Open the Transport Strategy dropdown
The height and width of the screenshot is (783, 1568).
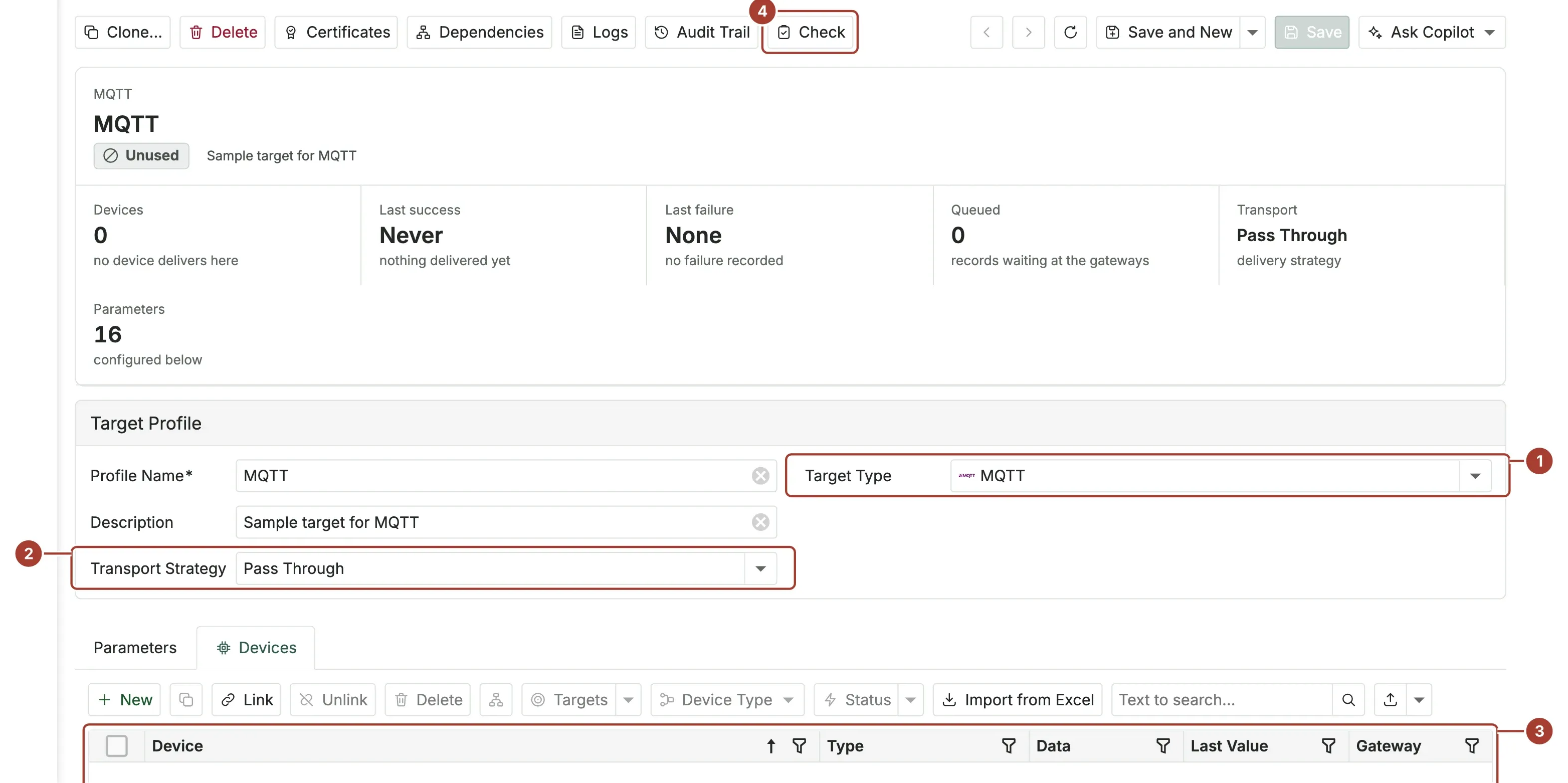760,568
